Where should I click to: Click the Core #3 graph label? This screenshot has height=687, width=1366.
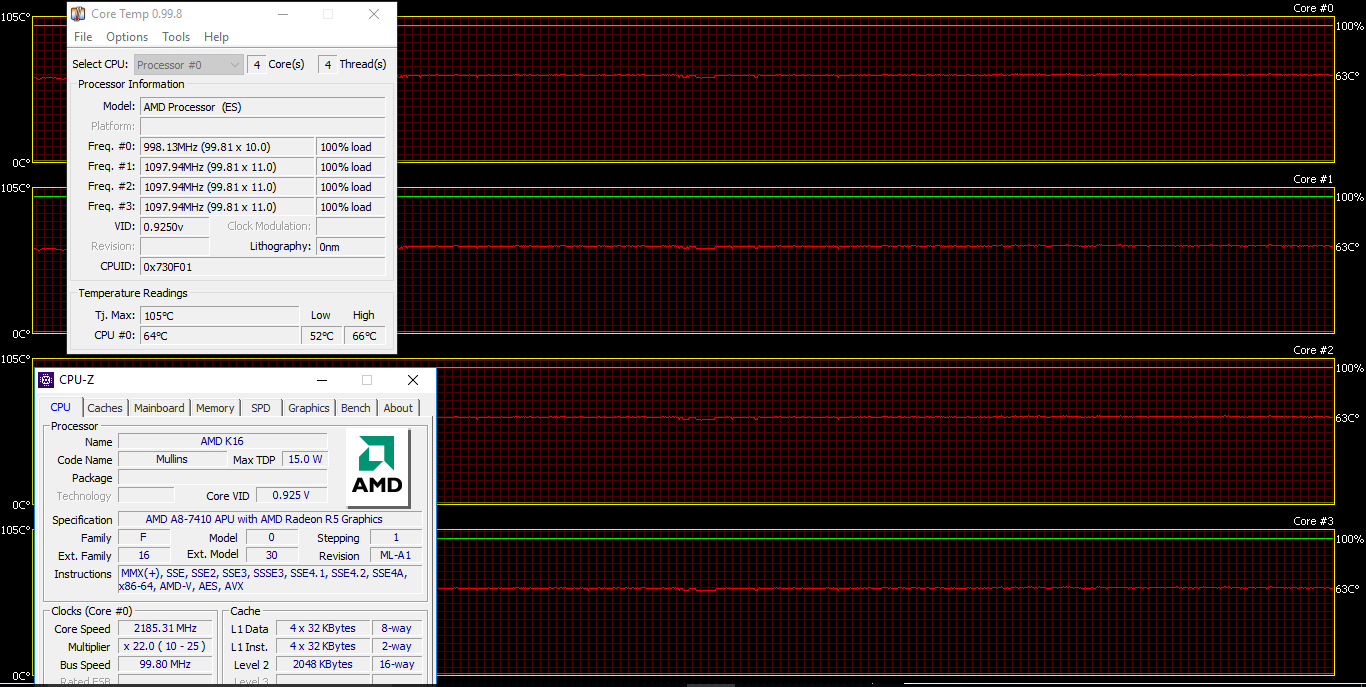1313,521
